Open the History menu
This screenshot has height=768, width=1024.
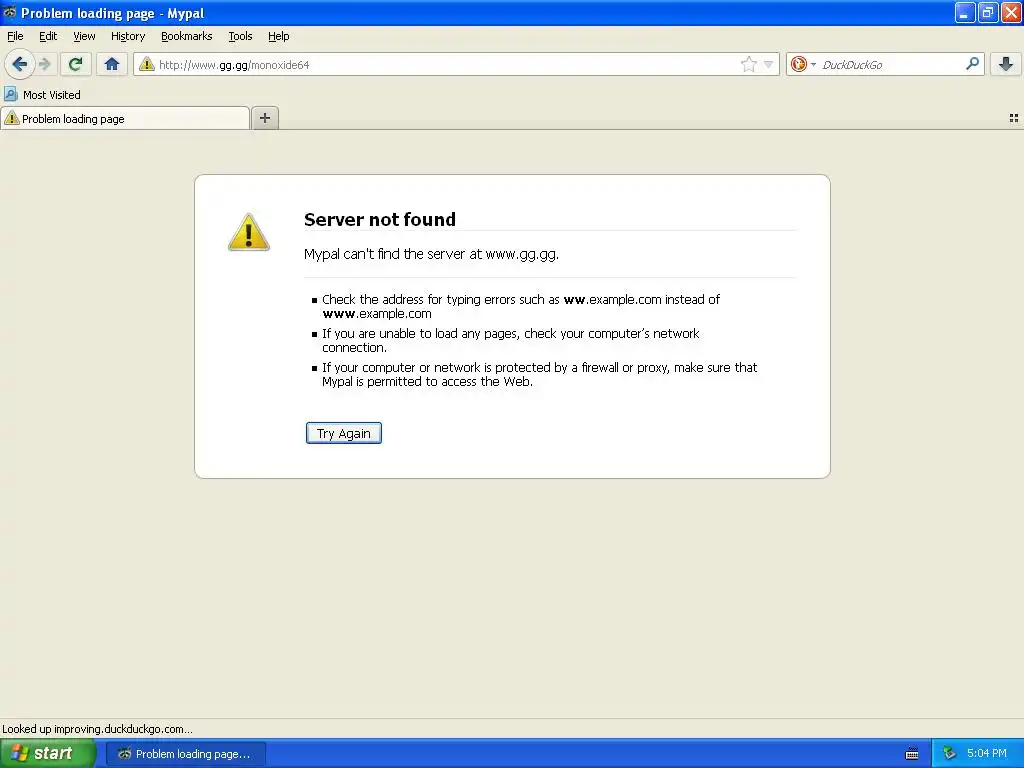(x=128, y=36)
